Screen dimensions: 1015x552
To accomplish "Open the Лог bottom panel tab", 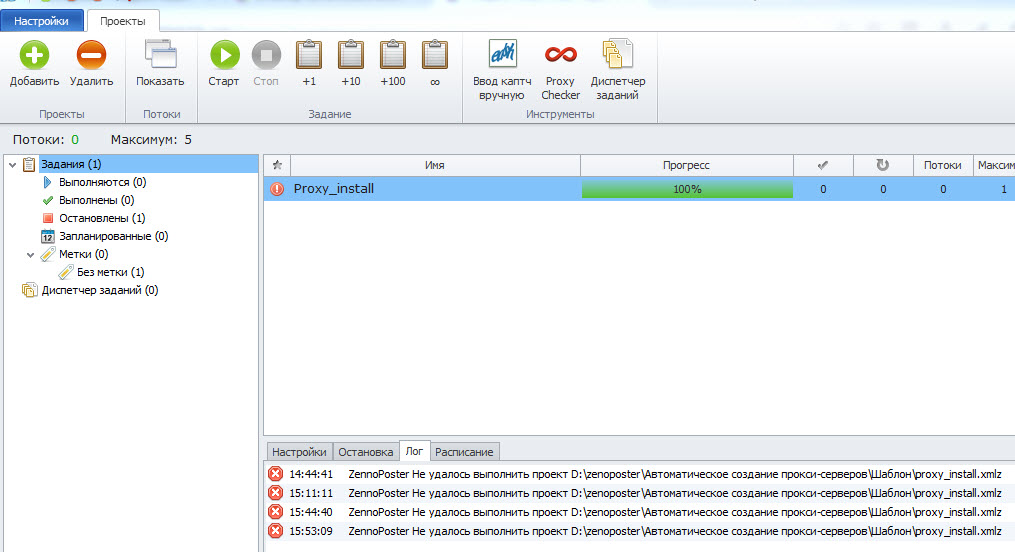I will (x=414, y=451).
